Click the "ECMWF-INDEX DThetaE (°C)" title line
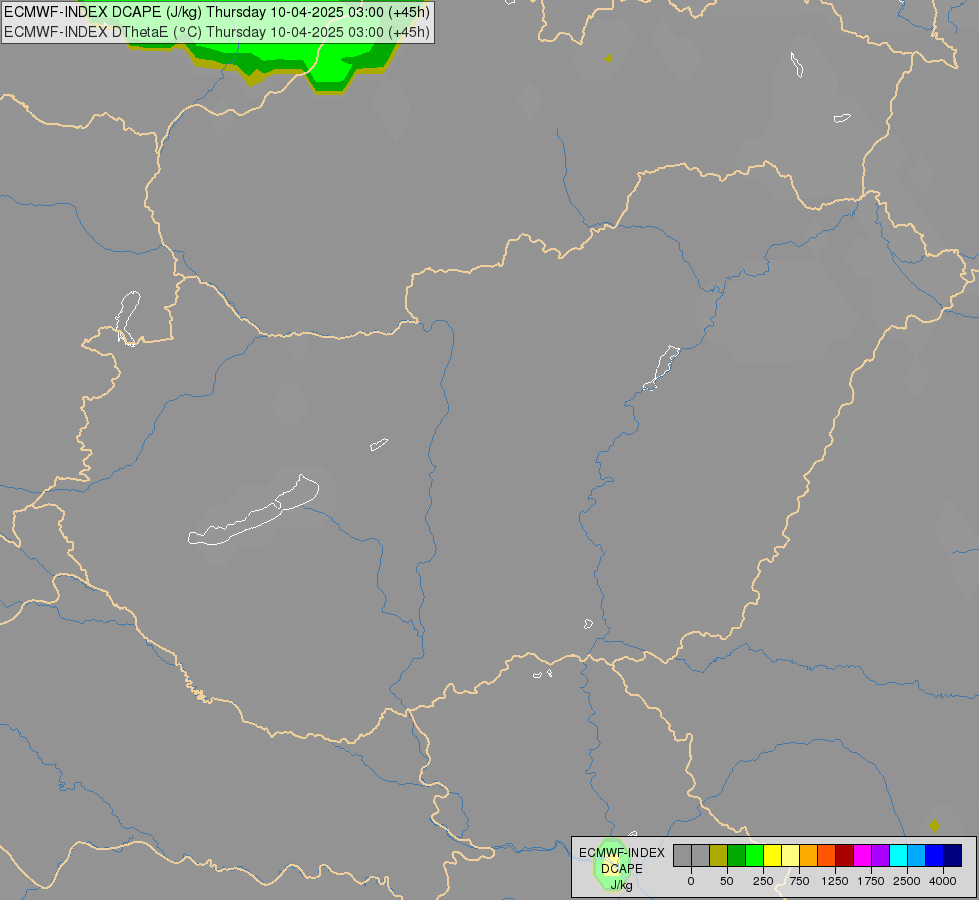979x900 pixels. tap(217, 32)
